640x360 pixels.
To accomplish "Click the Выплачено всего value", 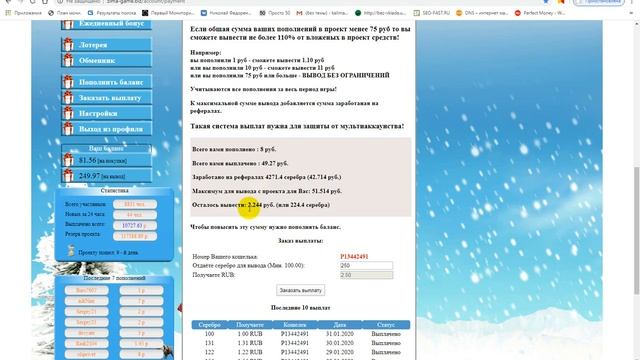I will coord(135,225).
